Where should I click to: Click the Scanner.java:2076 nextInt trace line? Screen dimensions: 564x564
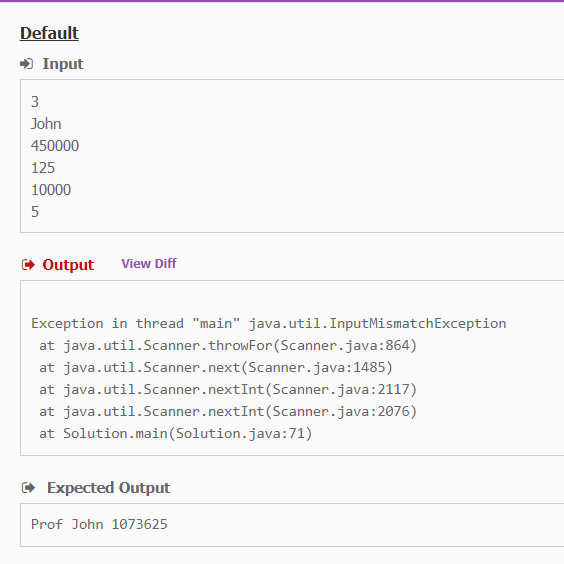click(228, 411)
